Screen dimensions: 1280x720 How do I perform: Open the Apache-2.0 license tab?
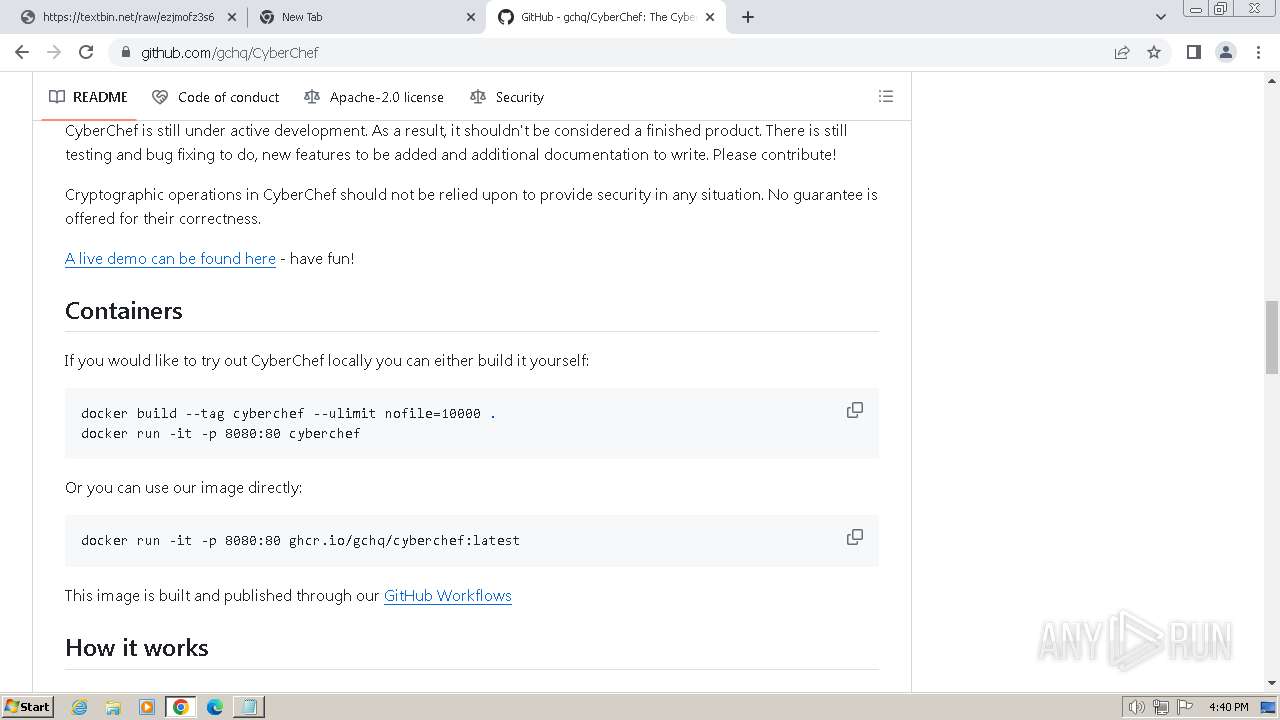[x=374, y=97]
